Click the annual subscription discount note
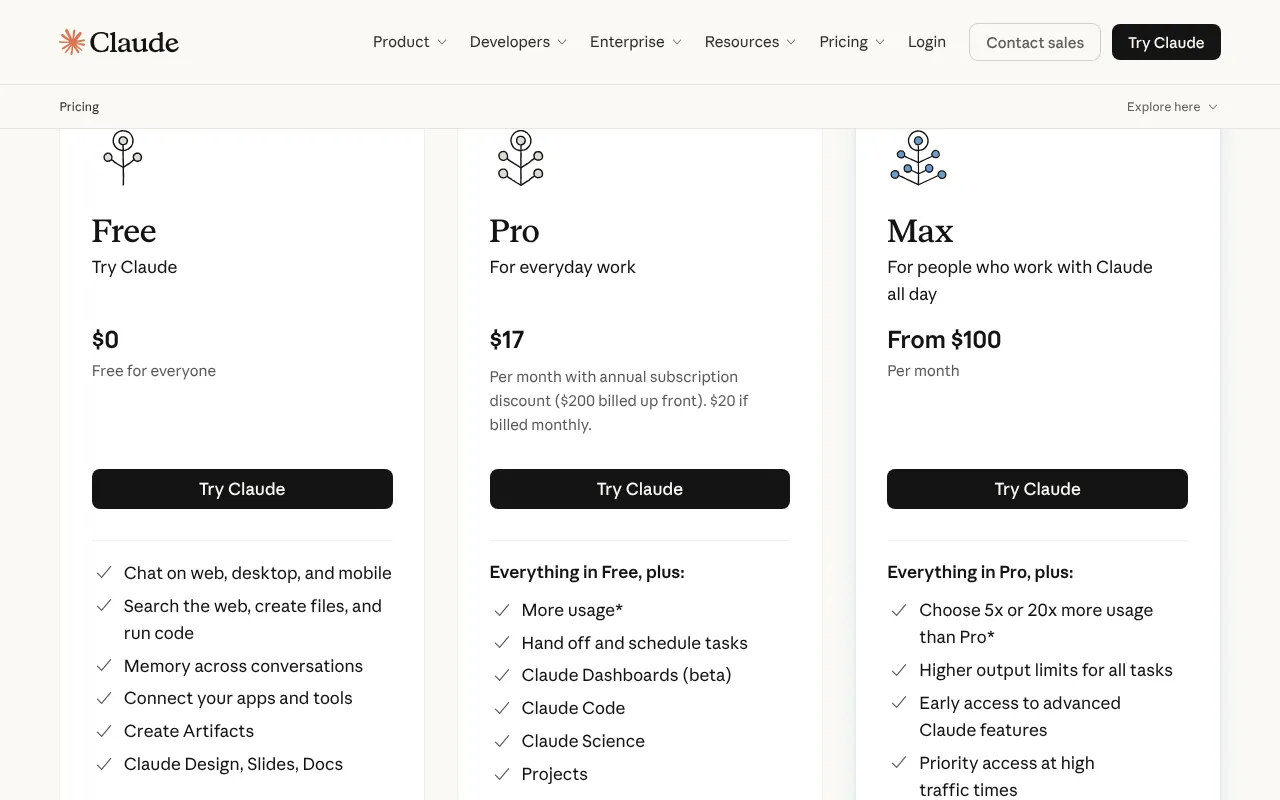The height and width of the screenshot is (800, 1280). tap(619, 401)
